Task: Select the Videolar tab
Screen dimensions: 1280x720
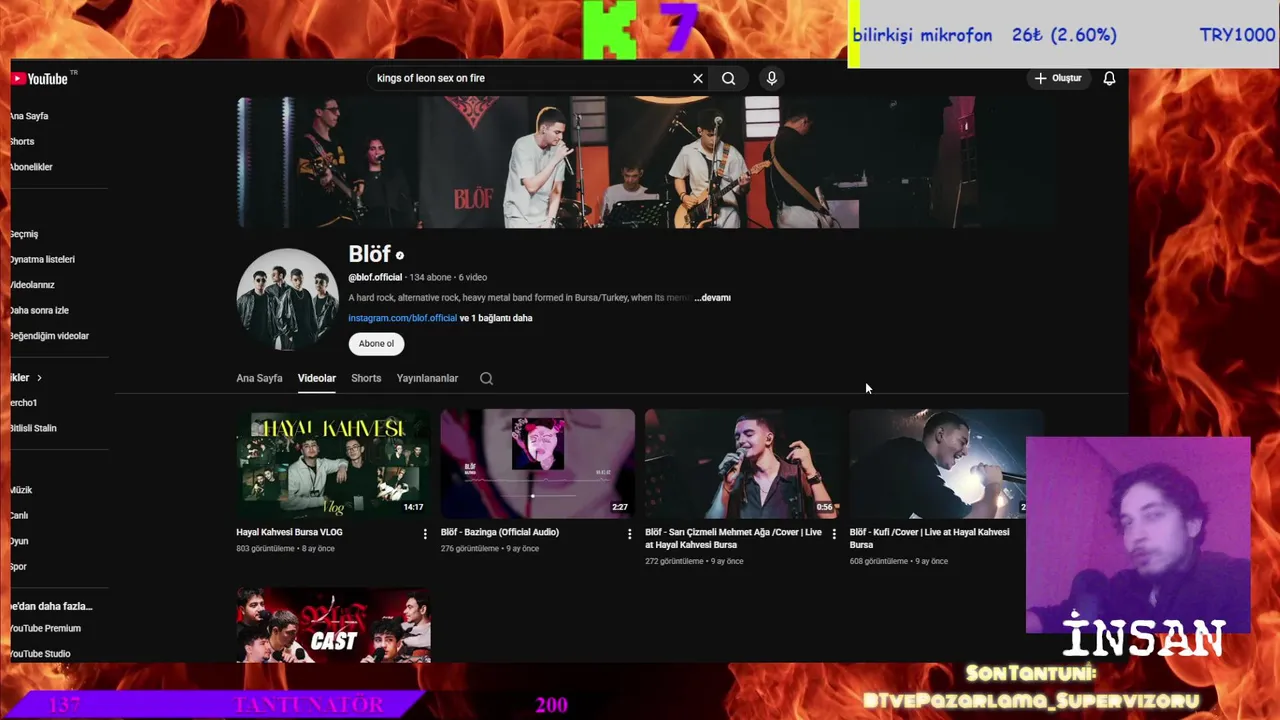Action: coord(316,378)
